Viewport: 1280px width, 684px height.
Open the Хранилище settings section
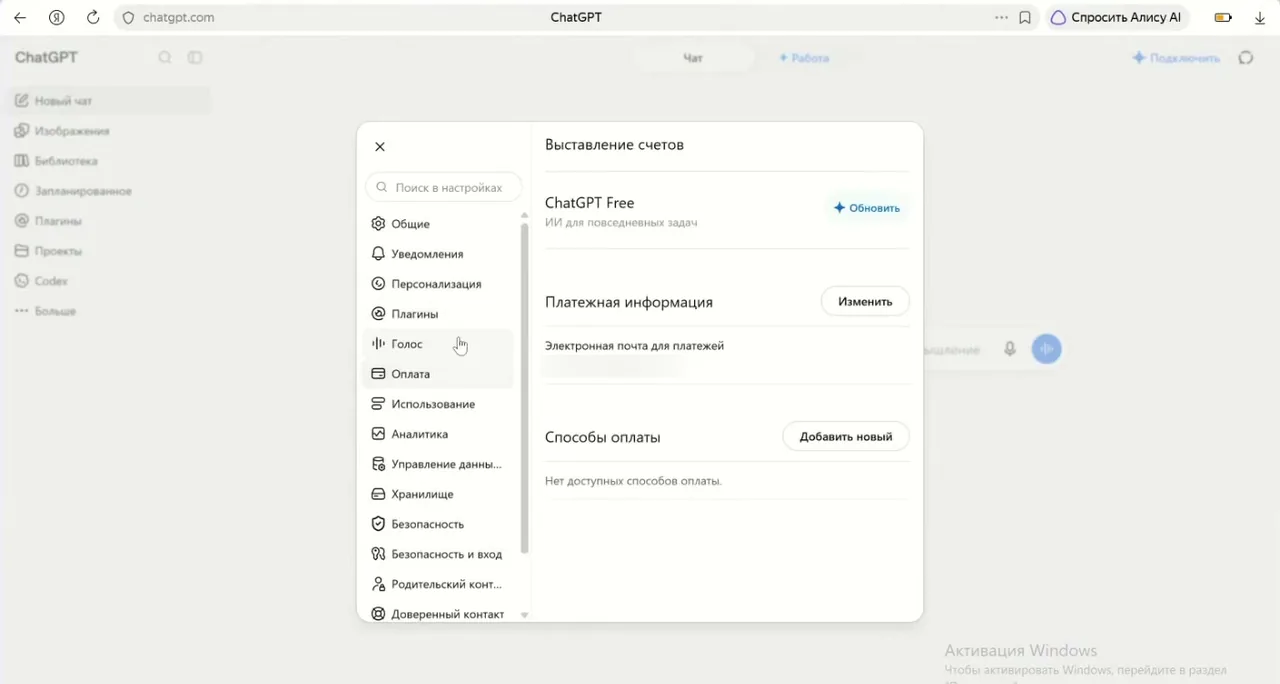(x=438, y=494)
